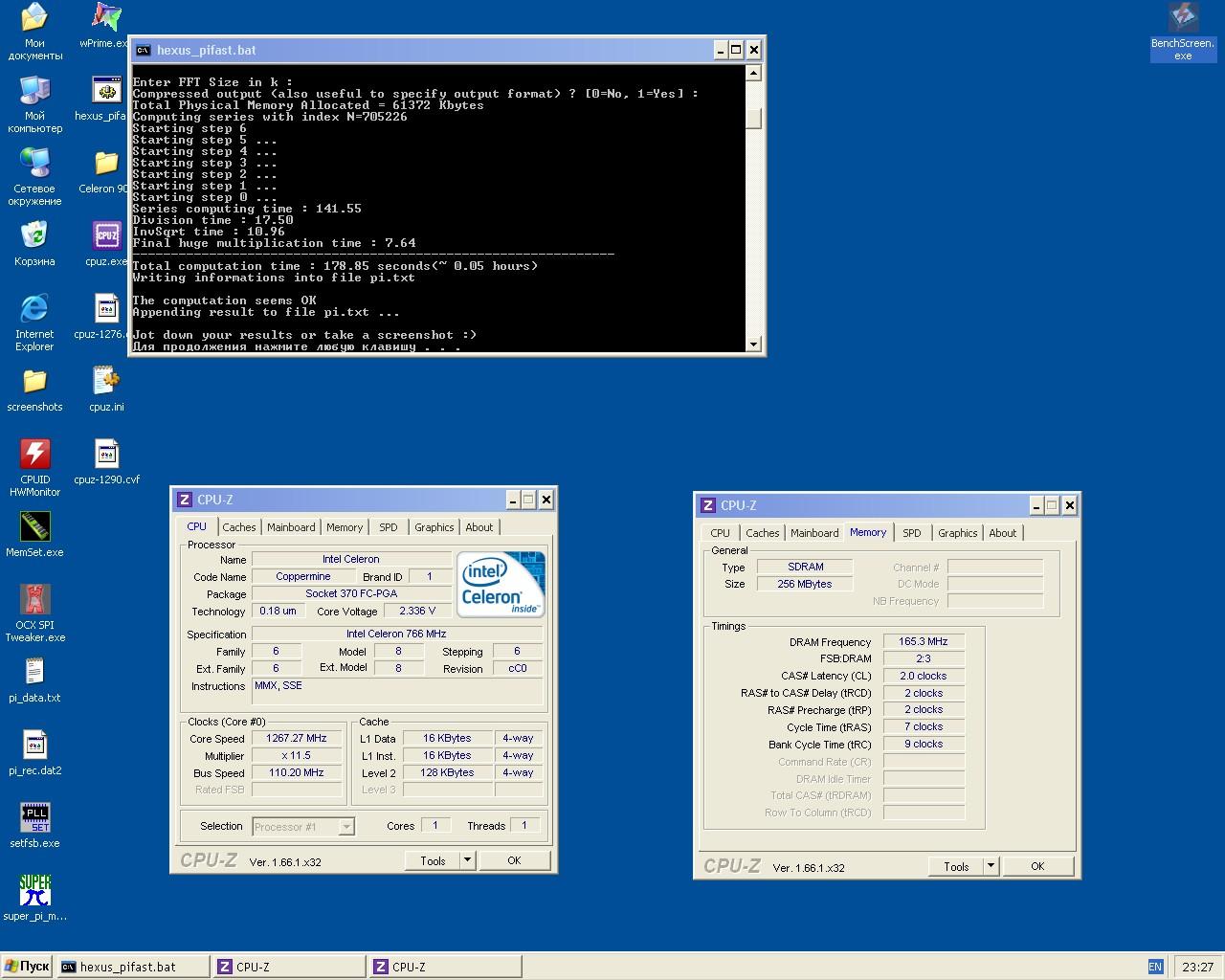The width and height of the screenshot is (1225, 980).
Task: Open Tools dropdown arrow in right CPU-Z
Action: tap(991, 866)
